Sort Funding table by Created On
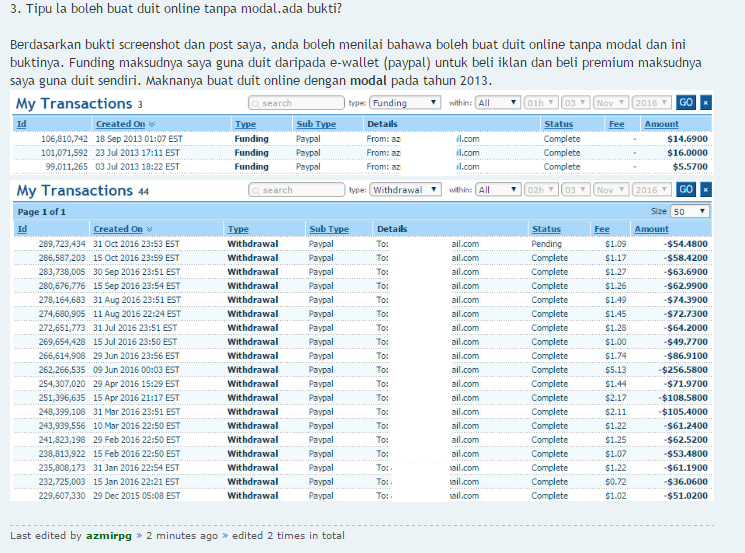The width and height of the screenshot is (745, 553). pos(120,124)
